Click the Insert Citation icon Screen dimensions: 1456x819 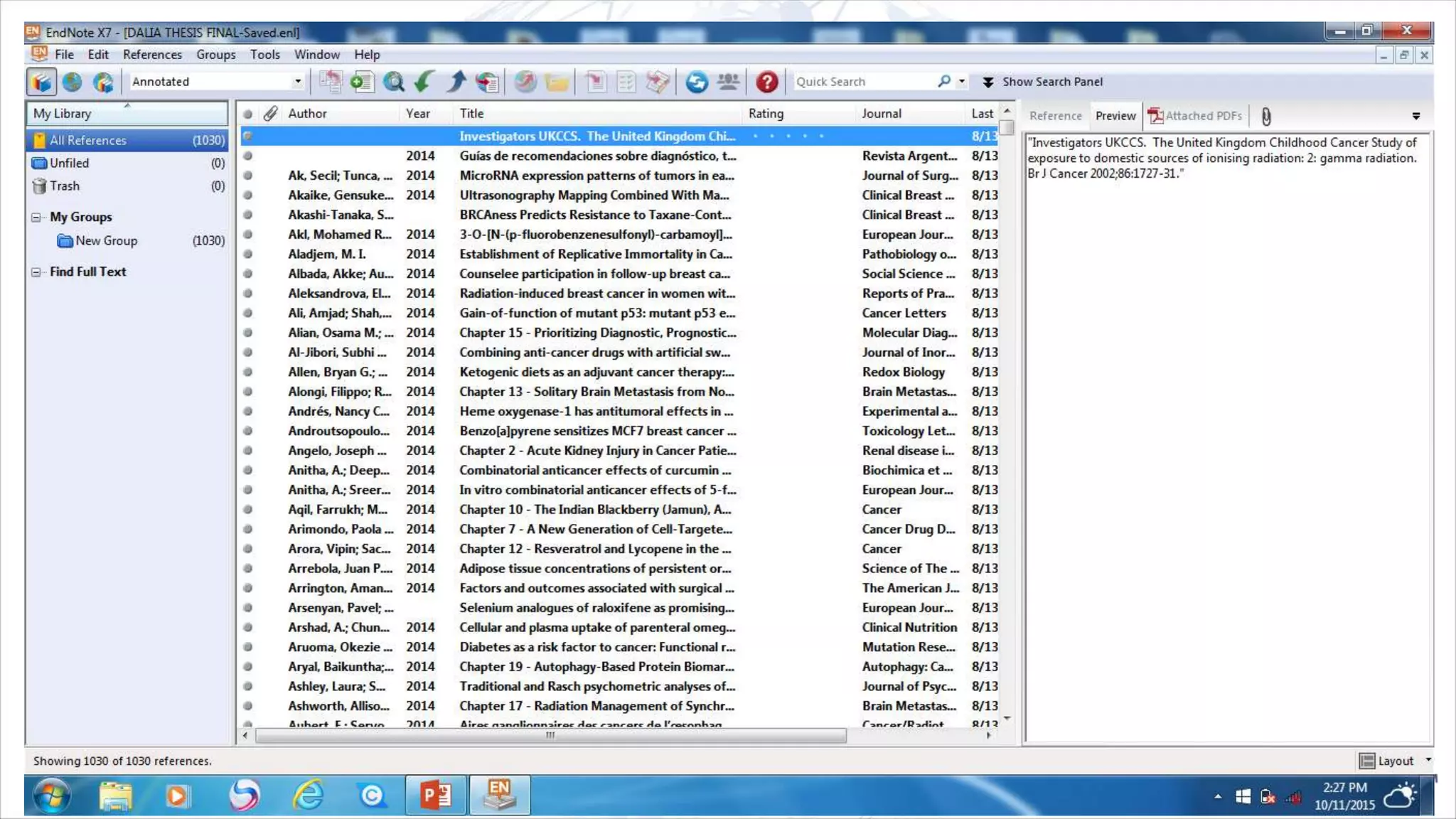point(596,82)
